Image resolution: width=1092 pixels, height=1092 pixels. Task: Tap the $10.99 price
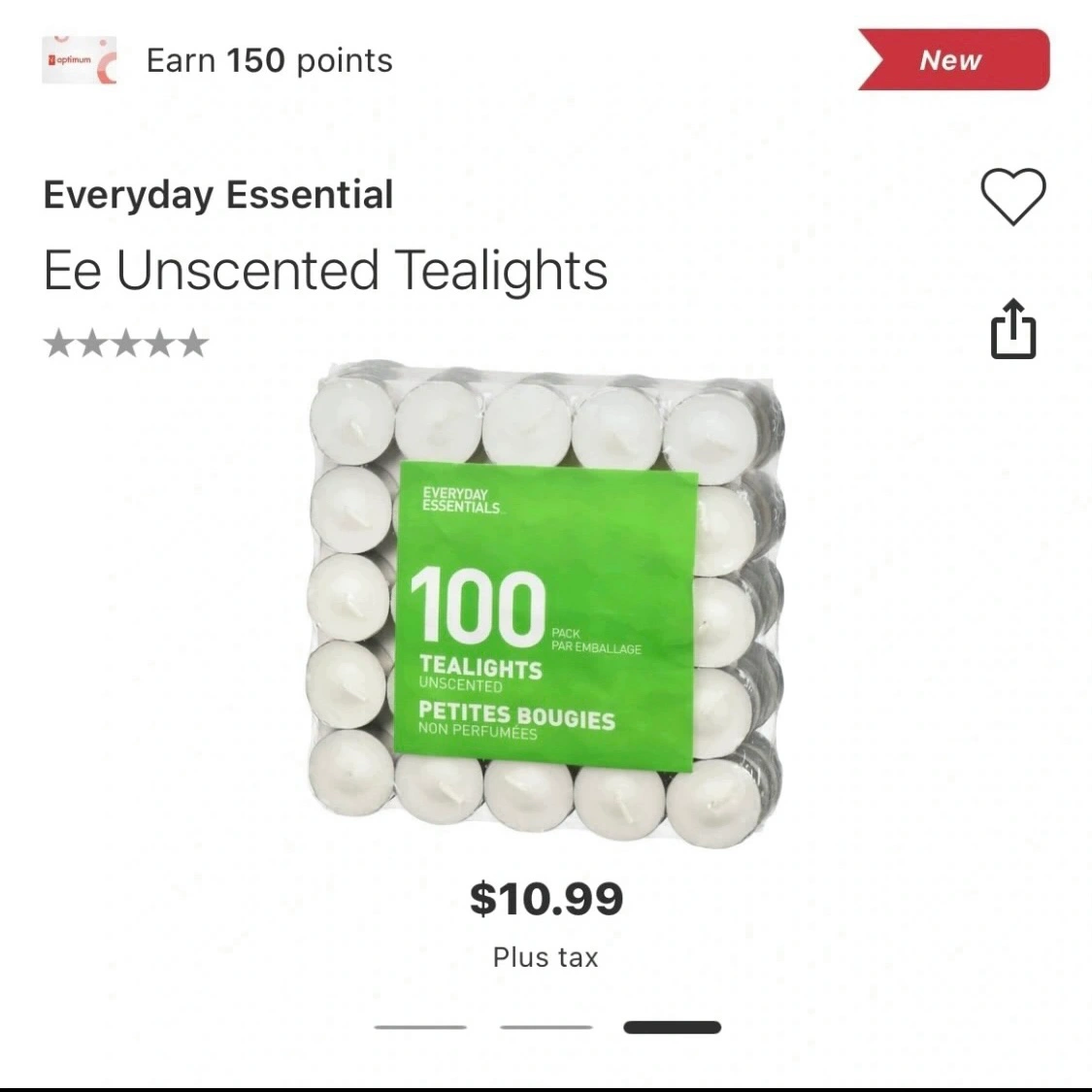pos(546,899)
